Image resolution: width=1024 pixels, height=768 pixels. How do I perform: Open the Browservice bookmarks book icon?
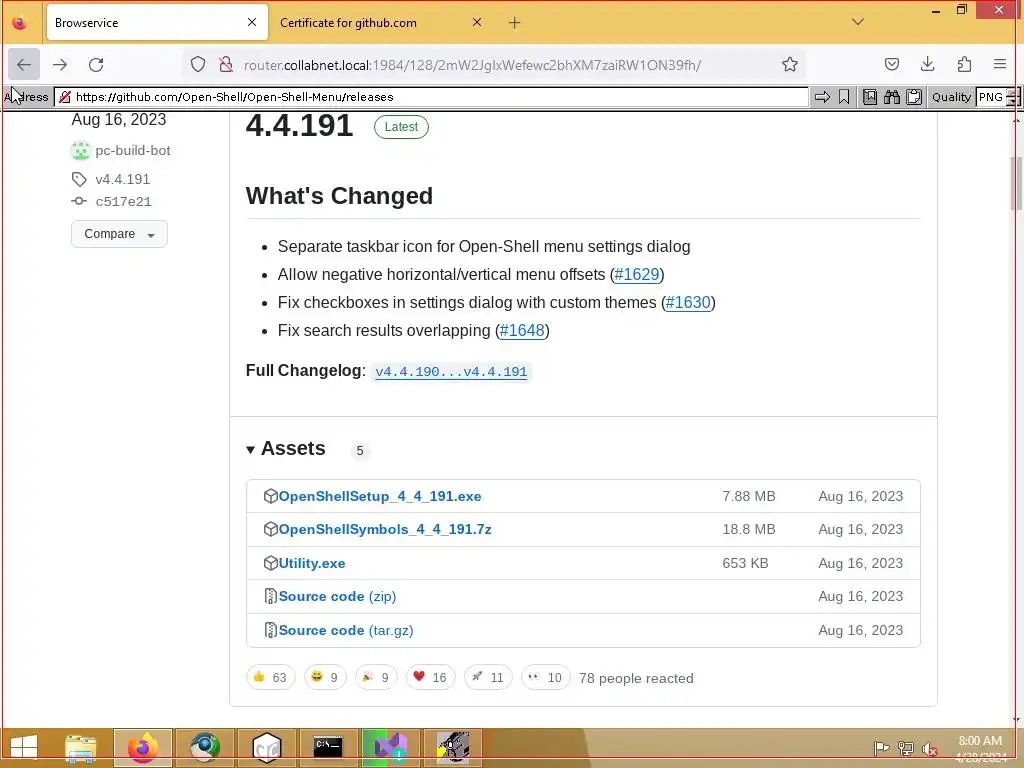point(869,97)
